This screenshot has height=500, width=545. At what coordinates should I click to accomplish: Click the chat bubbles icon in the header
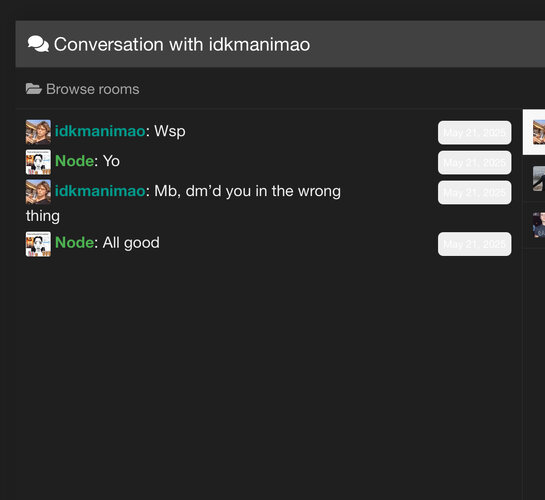pos(38,44)
